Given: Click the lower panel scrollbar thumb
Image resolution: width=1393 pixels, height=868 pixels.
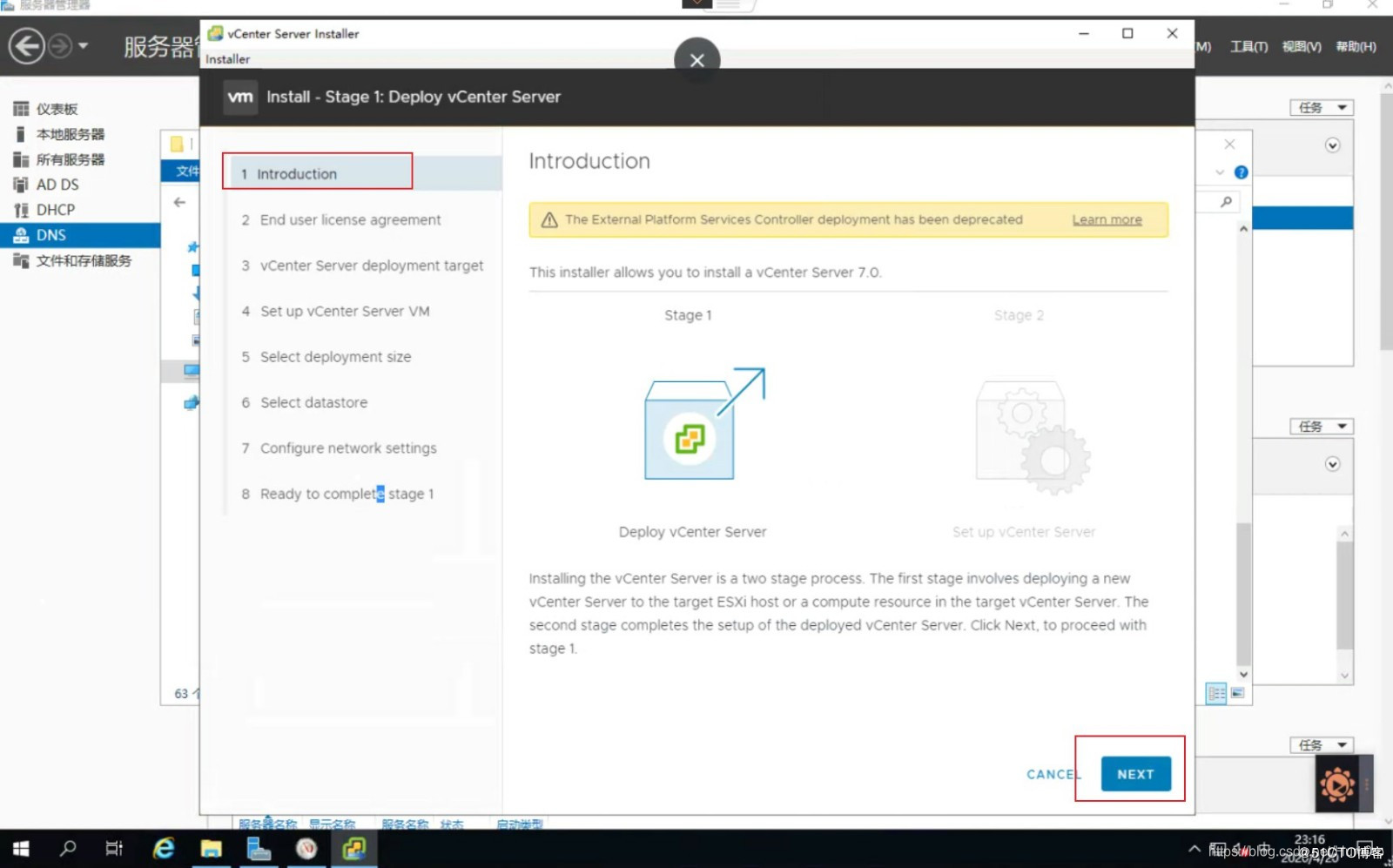Looking at the screenshot, I should [x=1345, y=596].
